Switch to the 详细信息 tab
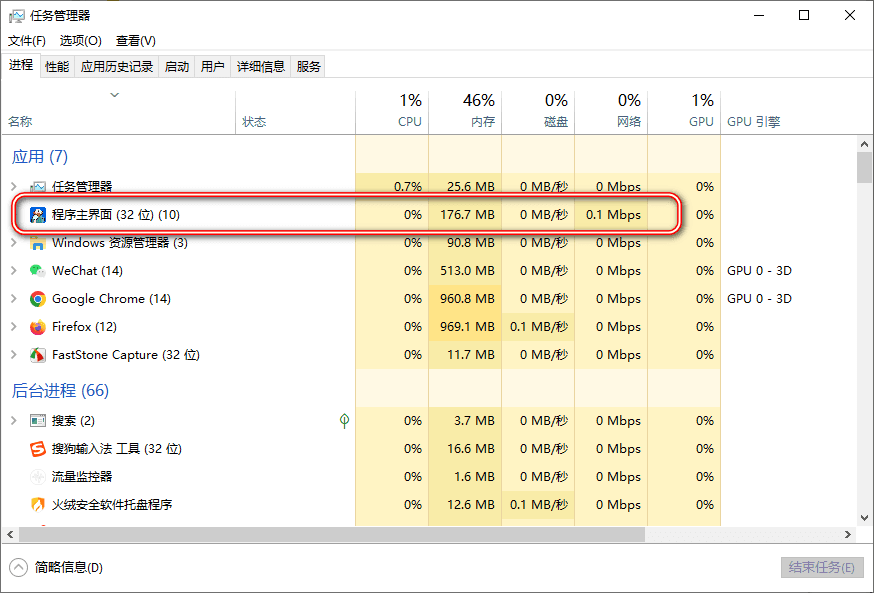Screen dimensions: 874x593 260,66
